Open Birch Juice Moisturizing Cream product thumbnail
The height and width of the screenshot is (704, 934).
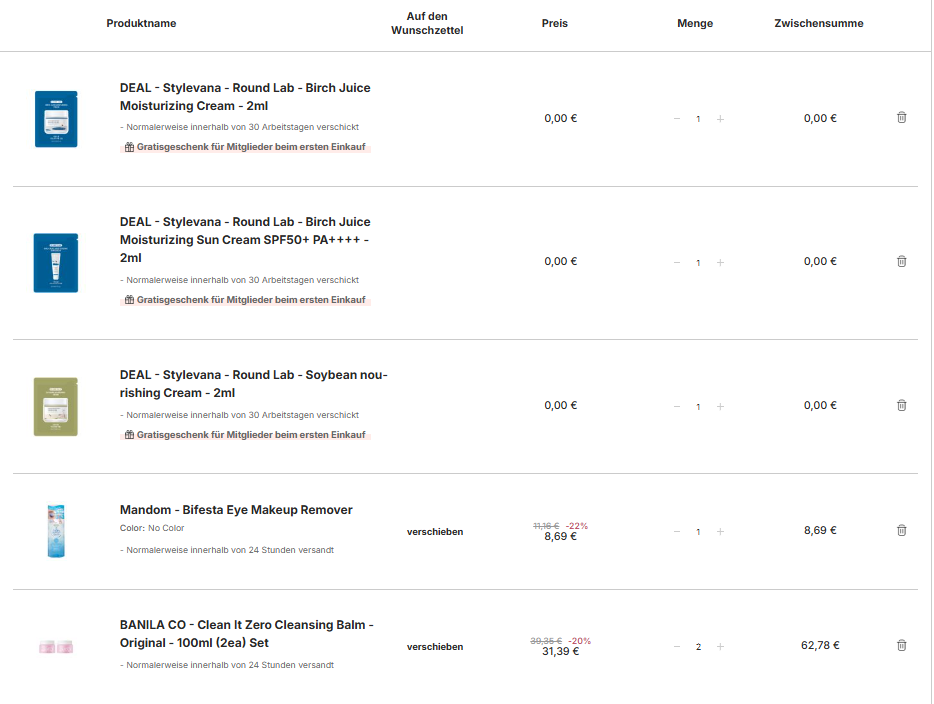point(56,119)
